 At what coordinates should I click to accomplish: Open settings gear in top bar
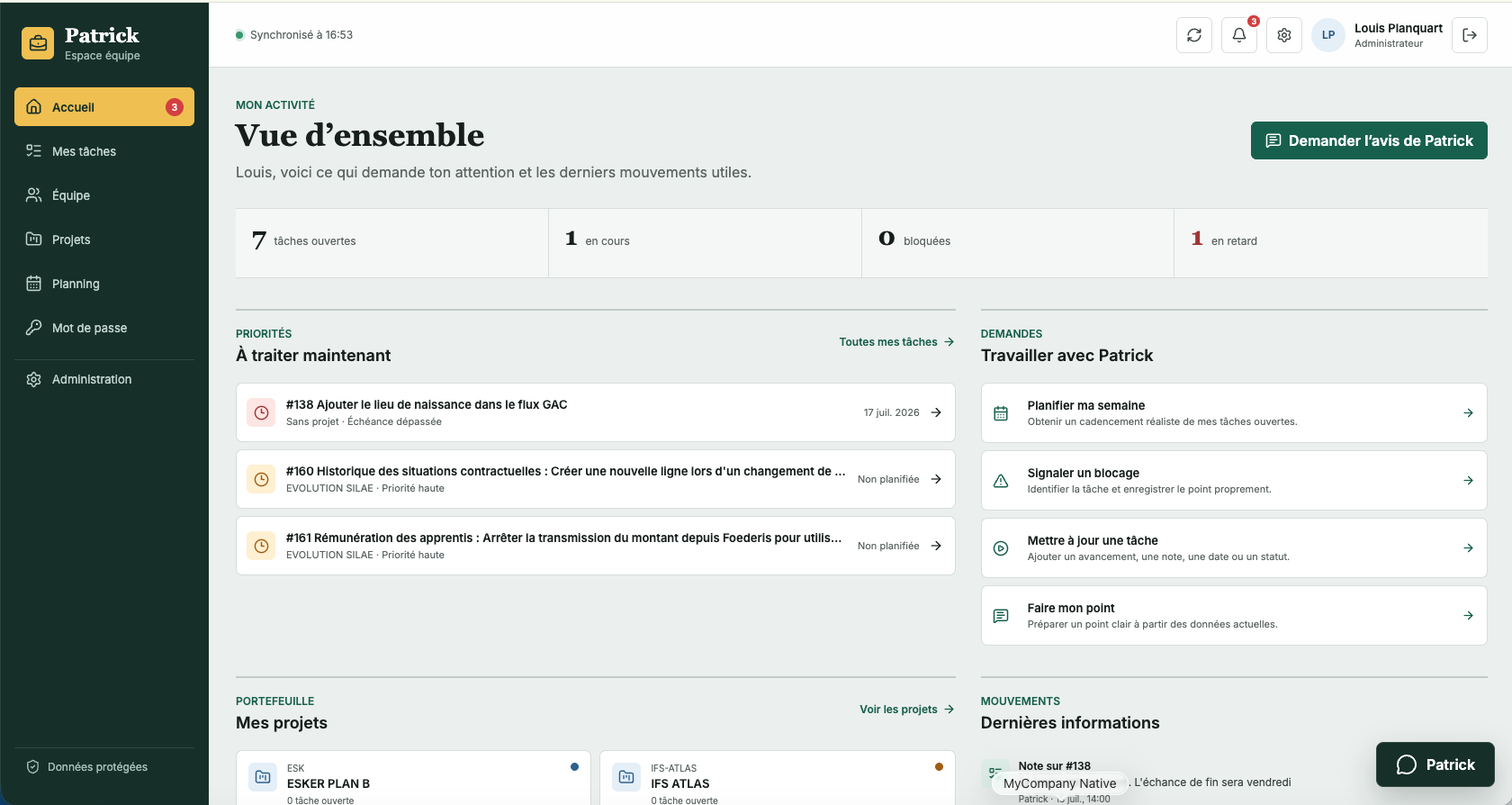(1284, 35)
